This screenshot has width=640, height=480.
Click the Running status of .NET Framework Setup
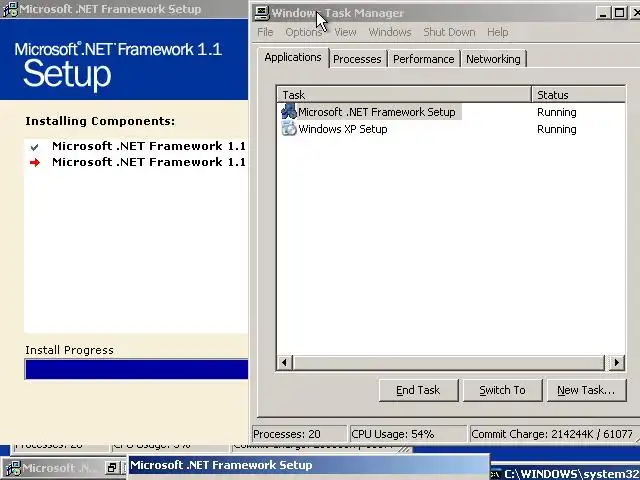coord(557,112)
